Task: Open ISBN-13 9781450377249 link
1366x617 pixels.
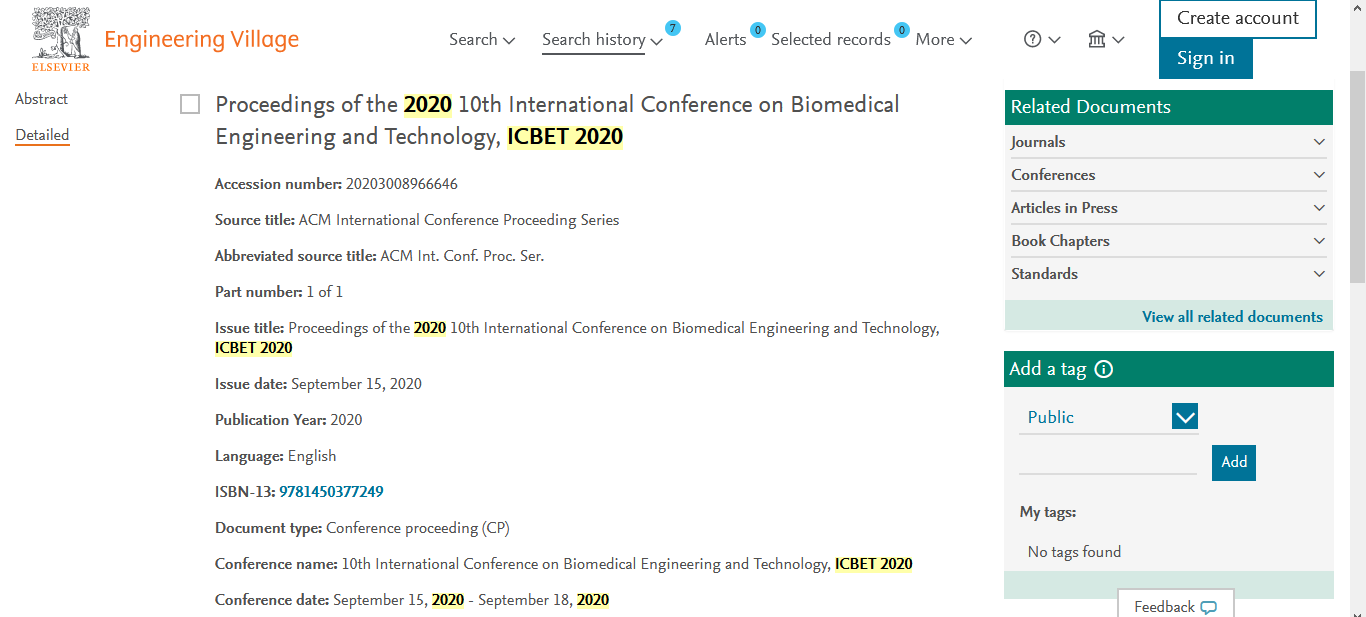Action: click(x=331, y=492)
